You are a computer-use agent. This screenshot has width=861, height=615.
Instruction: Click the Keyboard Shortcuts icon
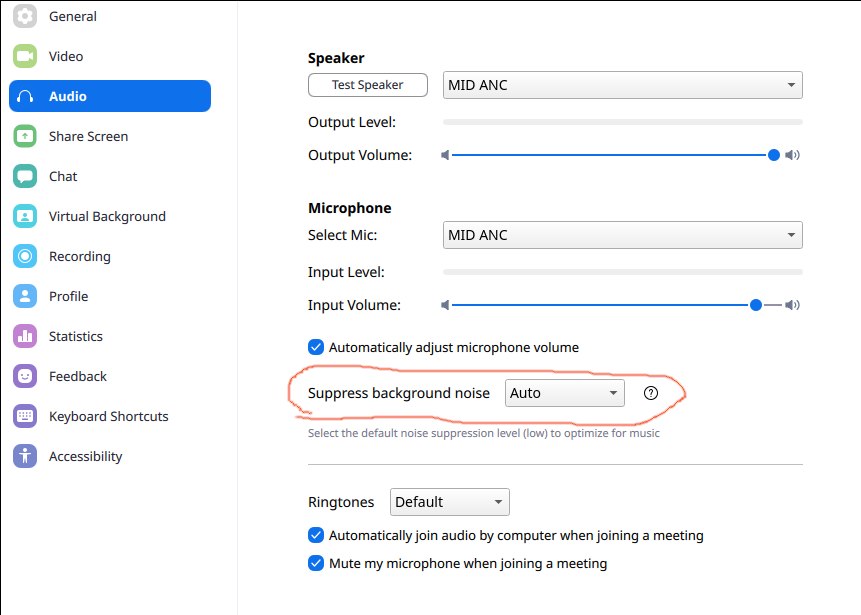pos(25,416)
